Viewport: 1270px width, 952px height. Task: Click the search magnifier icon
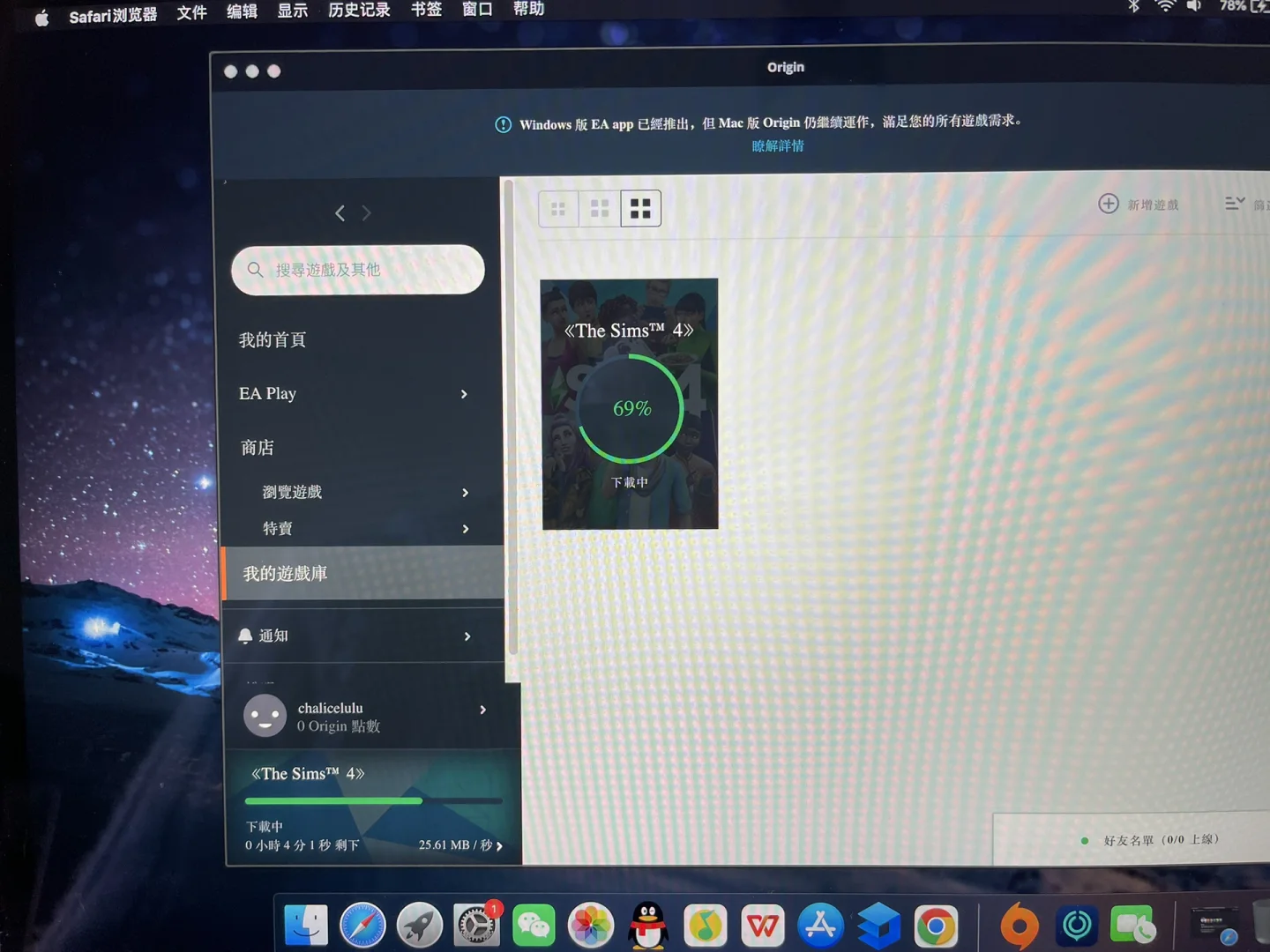click(x=255, y=270)
